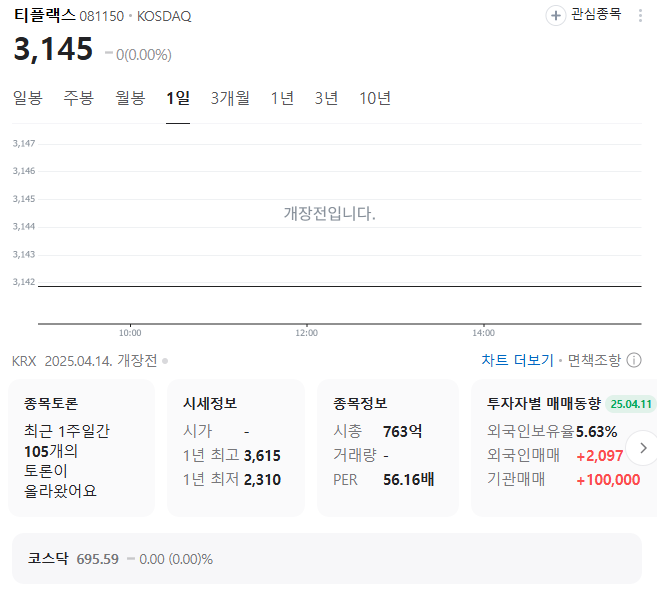Open the 종목정보 stock info card
The height and width of the screenshot is (596, 657).
pyautogui.click(x=388, y=448)
